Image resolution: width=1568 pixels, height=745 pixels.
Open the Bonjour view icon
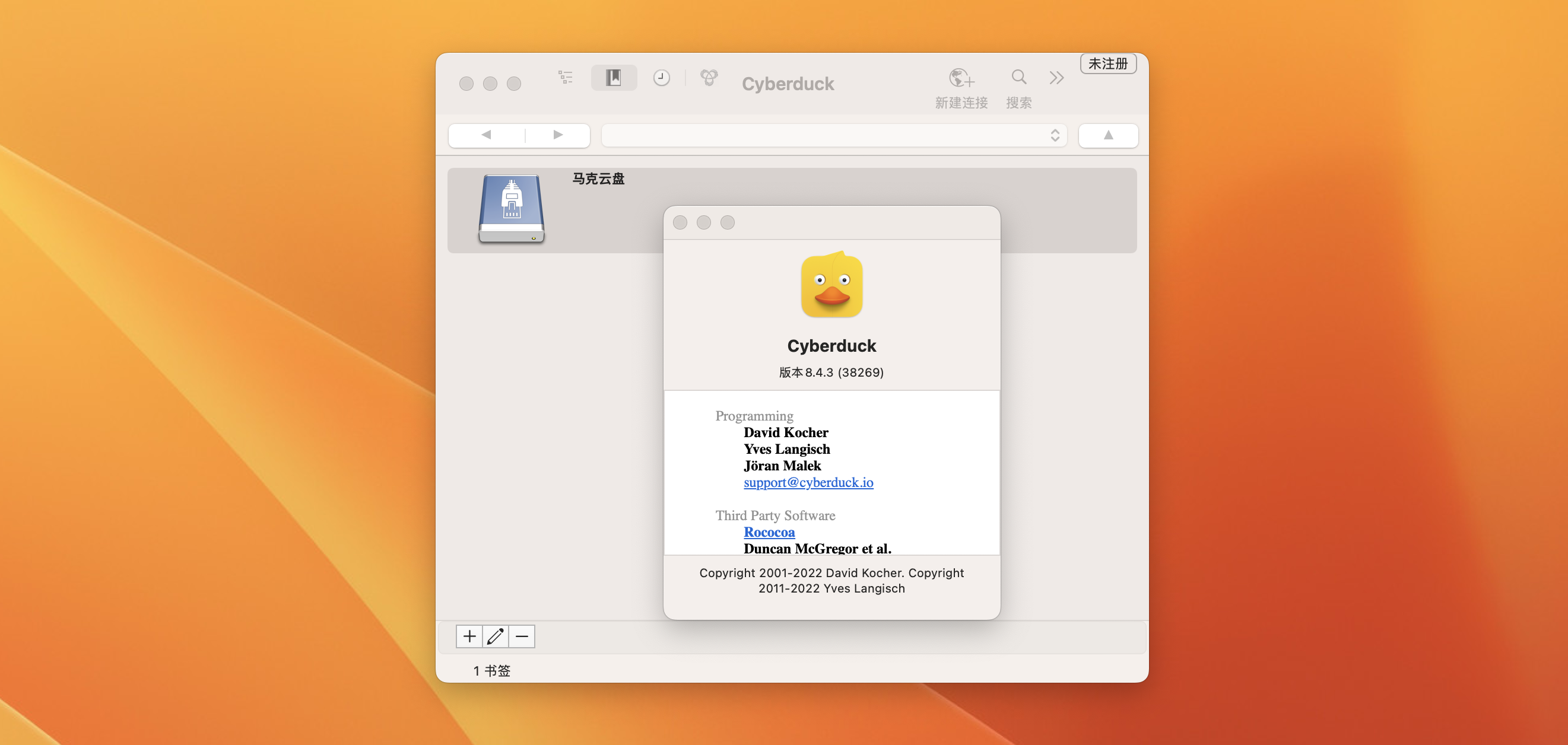709,77
